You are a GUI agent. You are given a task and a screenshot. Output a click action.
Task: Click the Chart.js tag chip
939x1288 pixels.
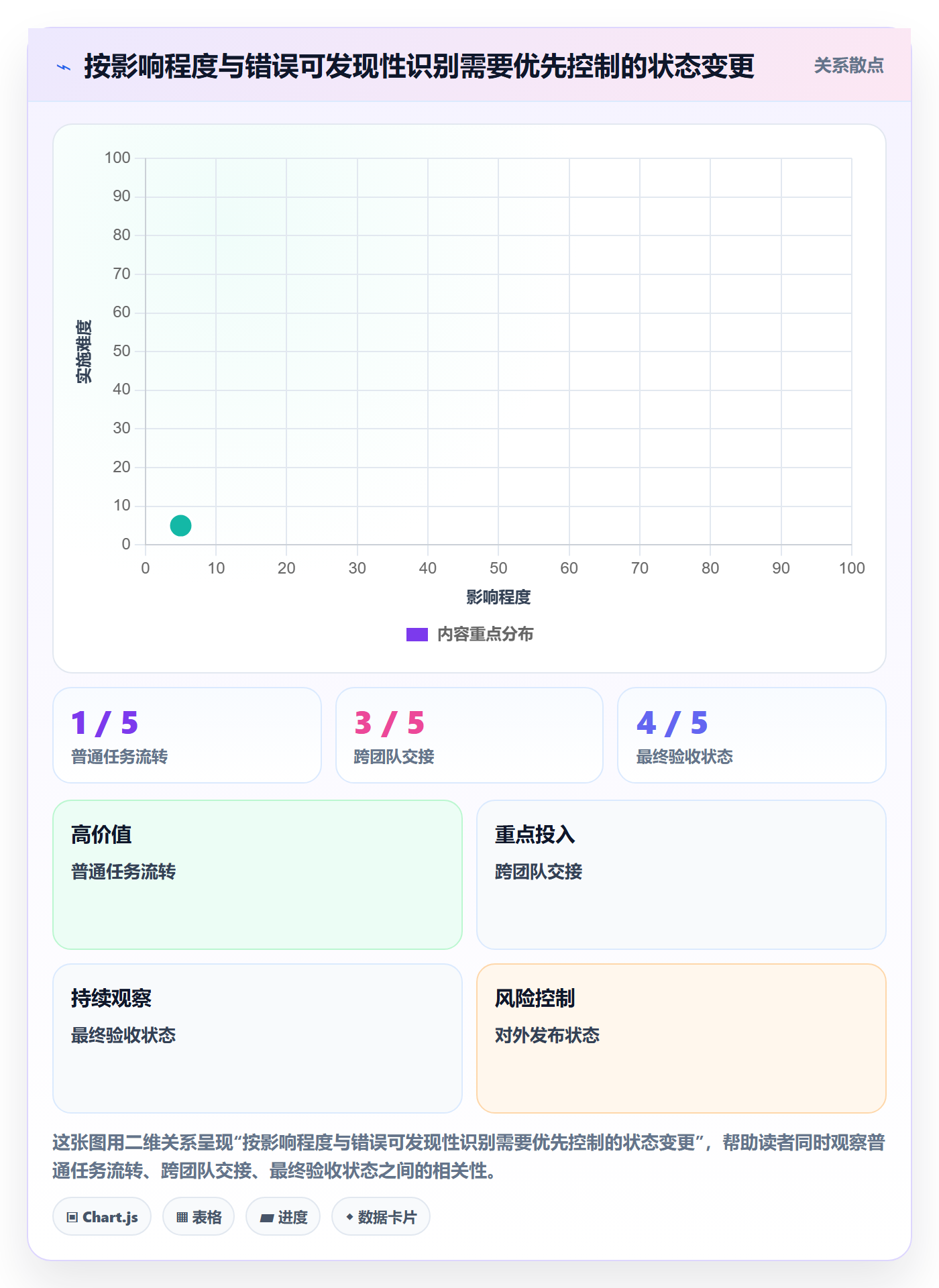[102, 1217]
